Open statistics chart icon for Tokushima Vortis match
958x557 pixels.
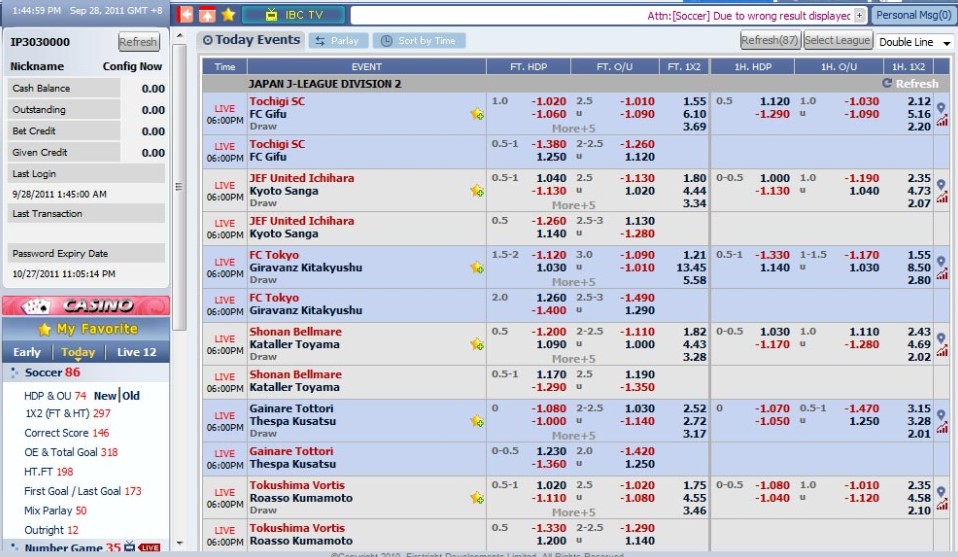[942, 505]
